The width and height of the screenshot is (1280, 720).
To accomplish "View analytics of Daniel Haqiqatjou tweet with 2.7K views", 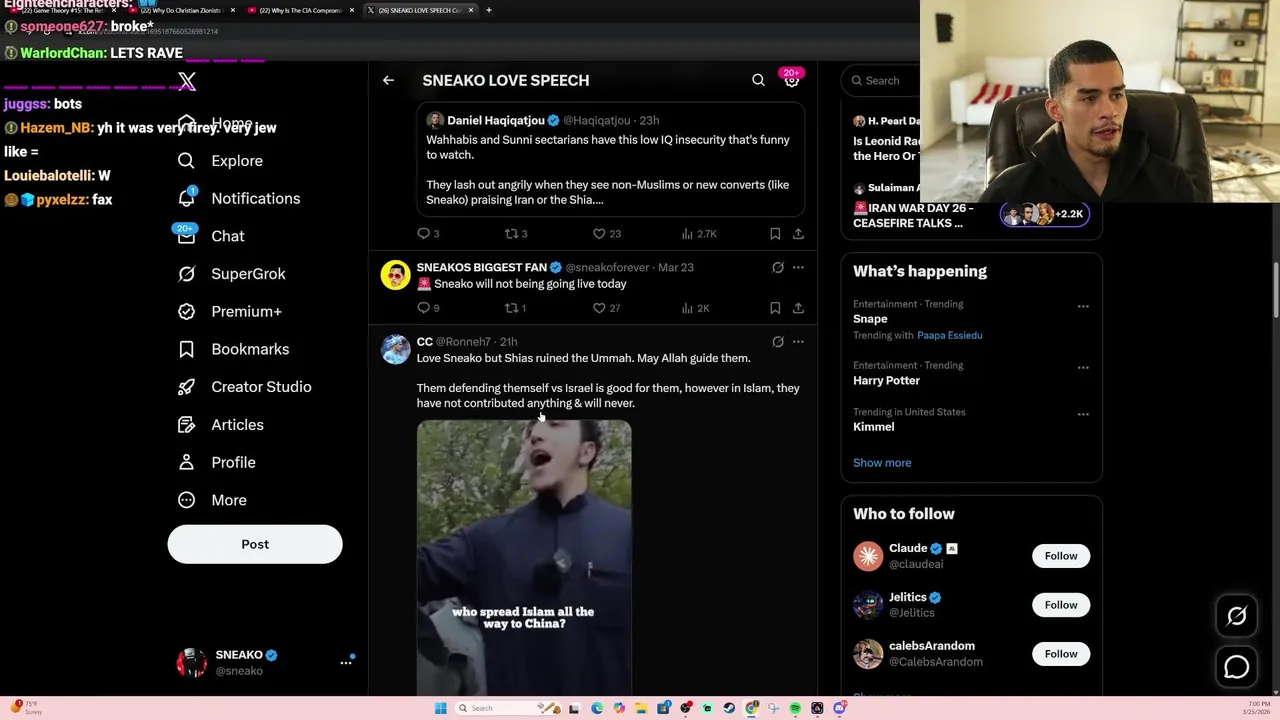I will pyautogui.click(x=699, y=233).
